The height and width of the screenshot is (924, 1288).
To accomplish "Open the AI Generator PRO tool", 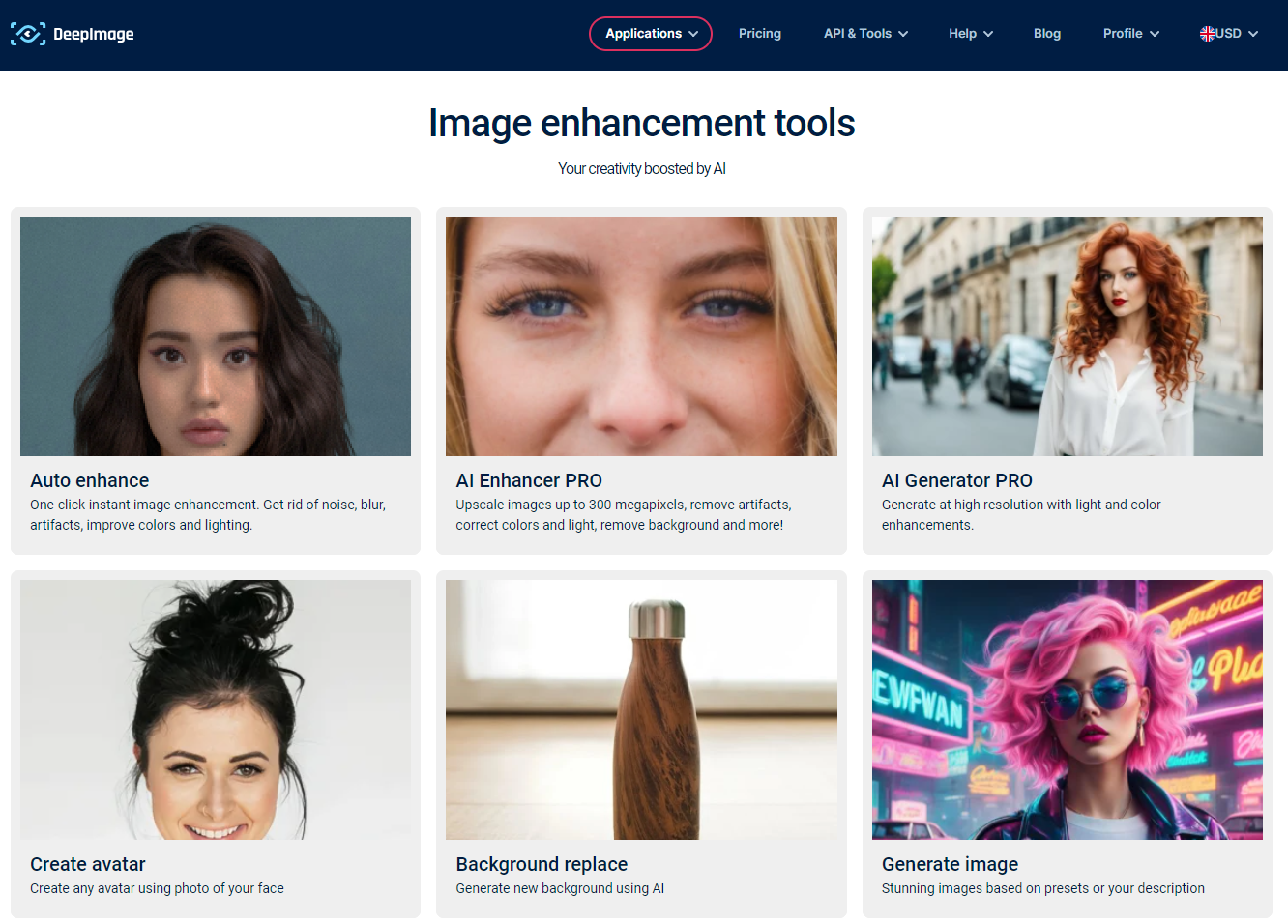I will click(957, 480).
